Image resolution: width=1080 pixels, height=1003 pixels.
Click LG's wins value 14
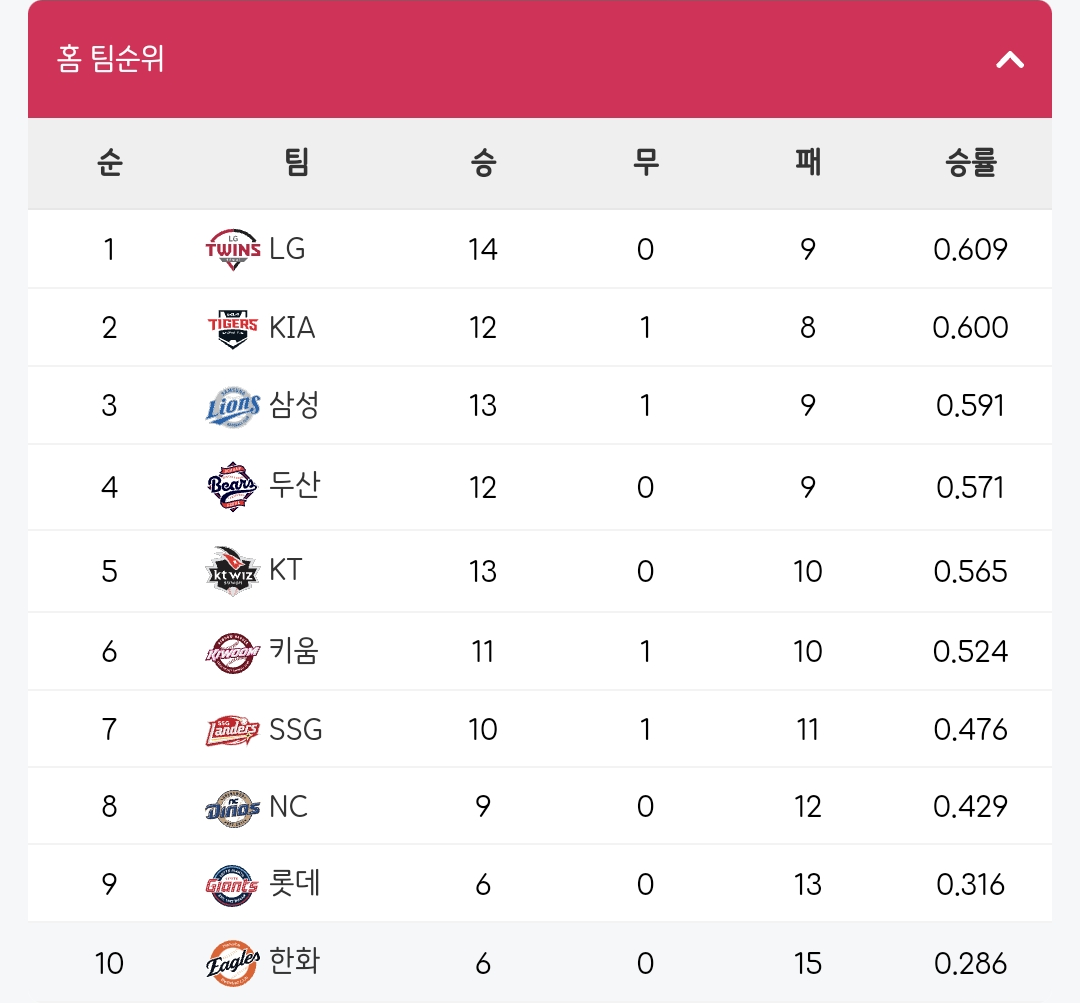483,249
